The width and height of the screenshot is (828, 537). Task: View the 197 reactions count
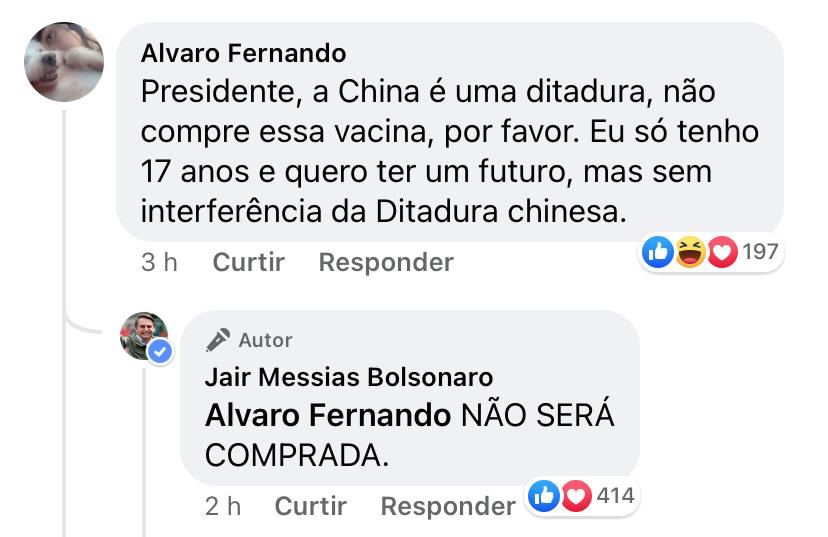[760, 252]
